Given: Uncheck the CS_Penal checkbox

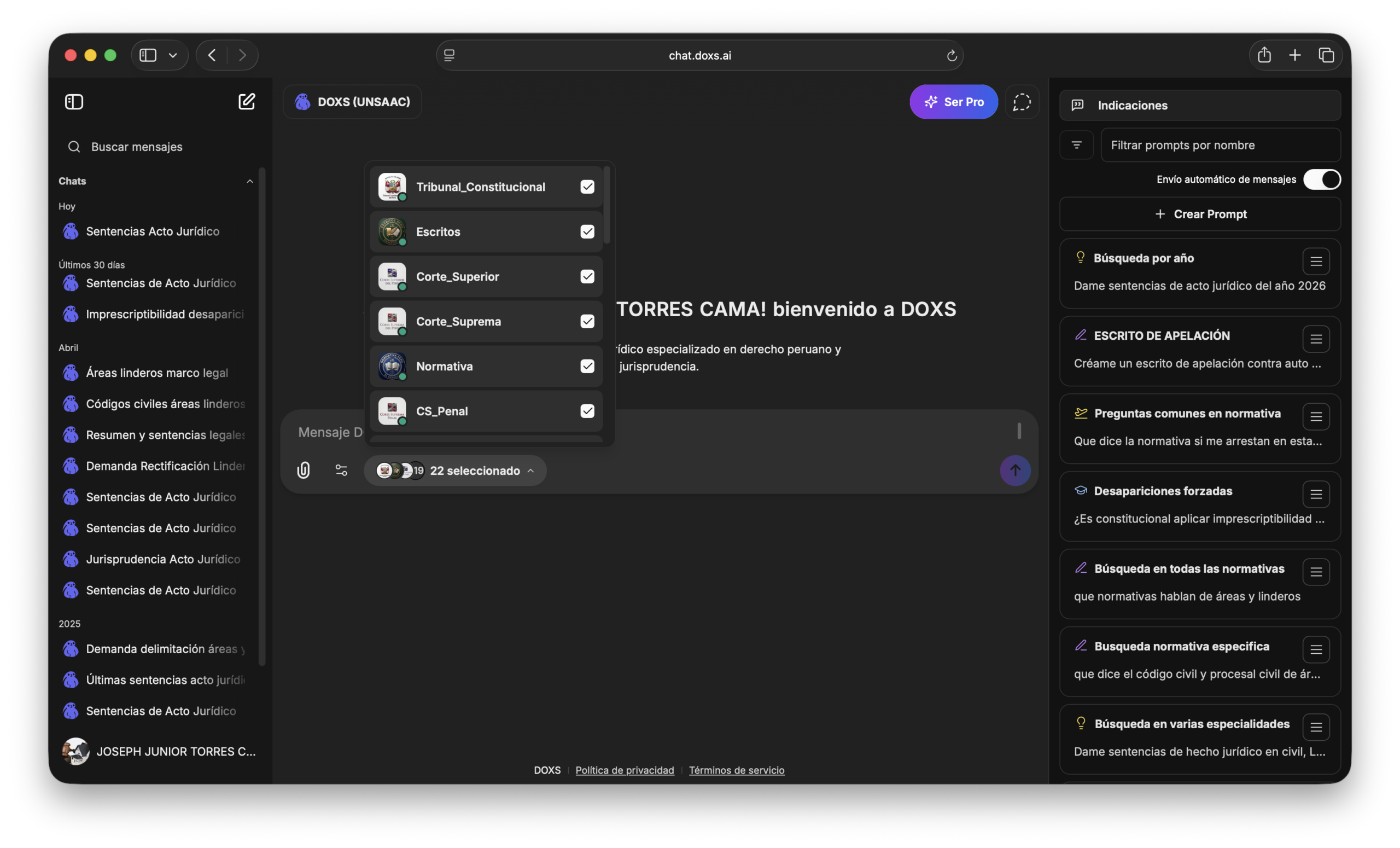Looking at the screenshot, I should pos(587,411).
